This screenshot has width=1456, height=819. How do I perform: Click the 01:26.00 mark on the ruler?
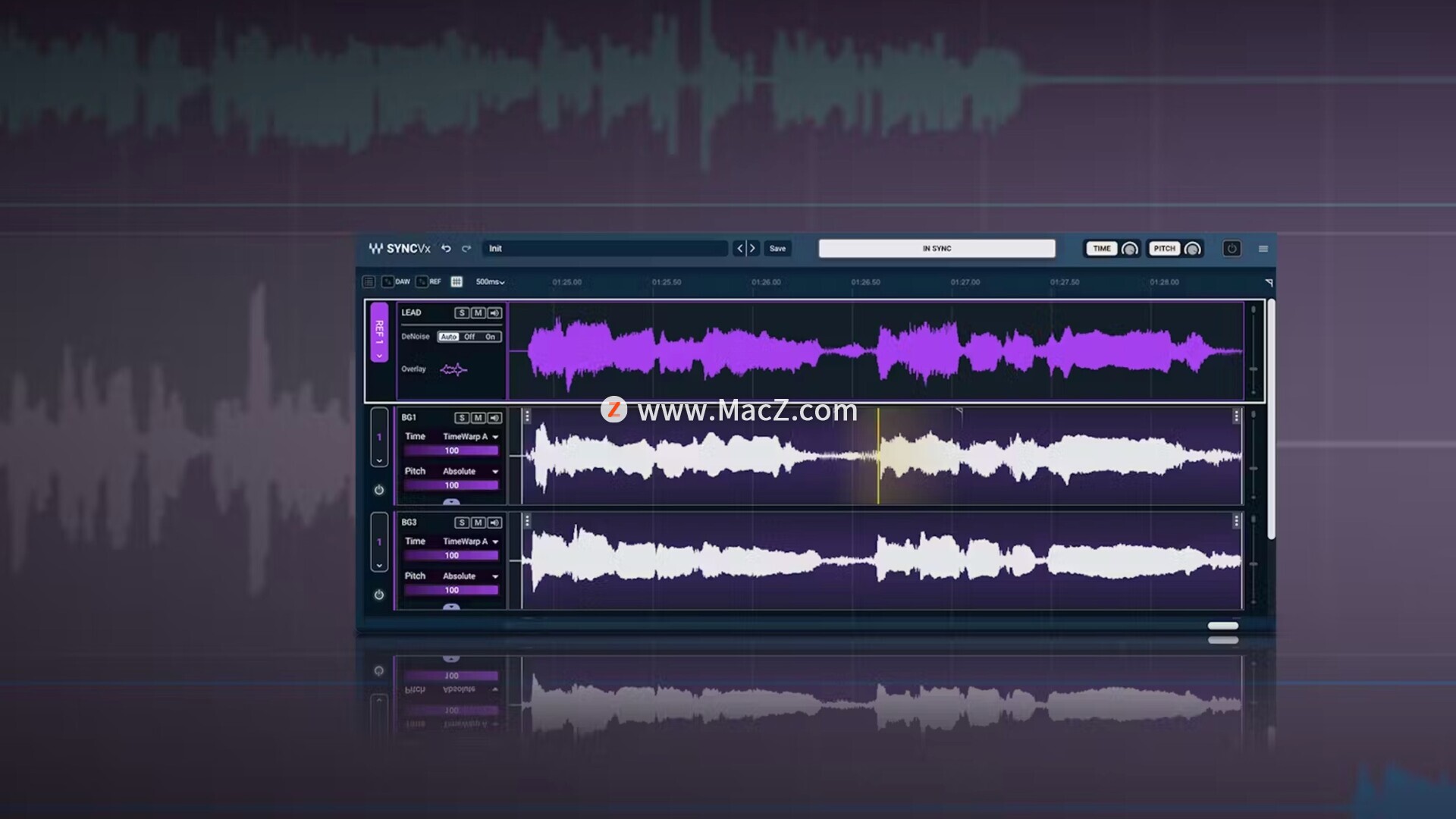tap(766, 282)
